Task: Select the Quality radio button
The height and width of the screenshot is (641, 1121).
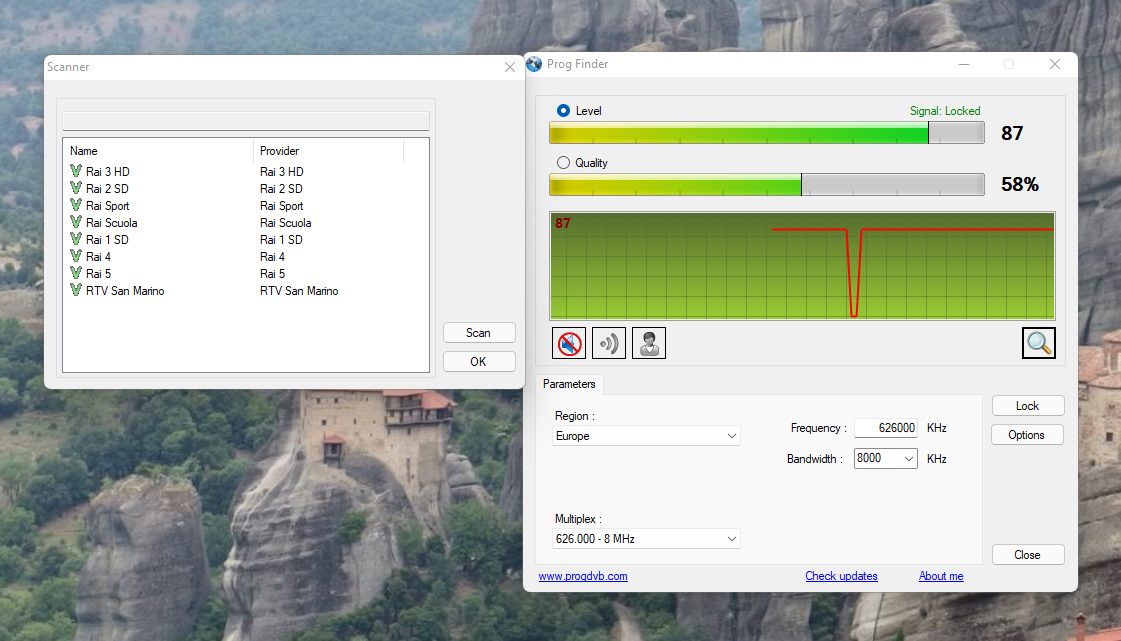Action: pyautogui.click(x=563, y=163)
